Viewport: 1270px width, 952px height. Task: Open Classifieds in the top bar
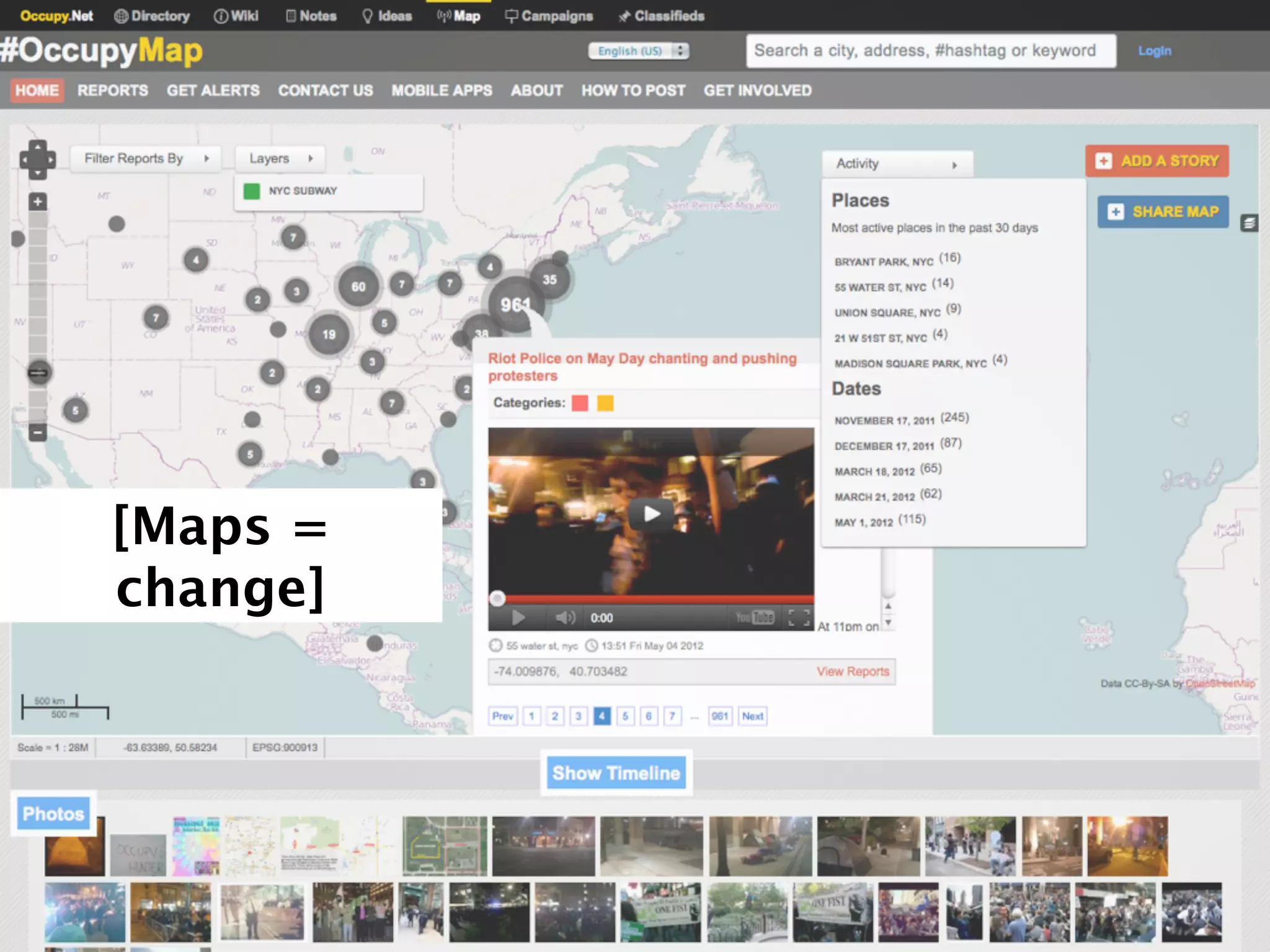661,16
